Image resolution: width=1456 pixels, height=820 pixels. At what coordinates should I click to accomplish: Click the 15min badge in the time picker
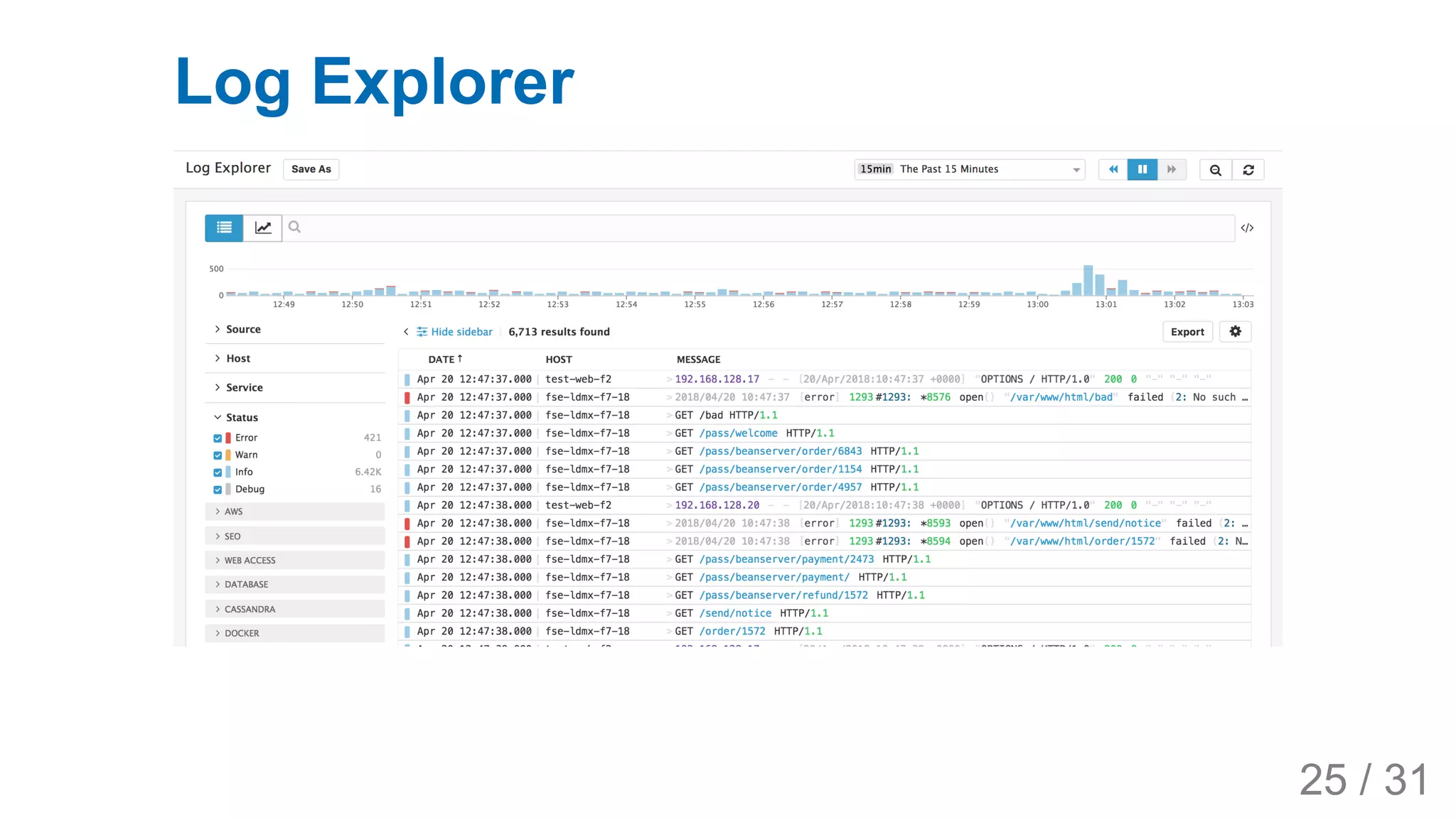pyautogui.click(x=876, y=169)
